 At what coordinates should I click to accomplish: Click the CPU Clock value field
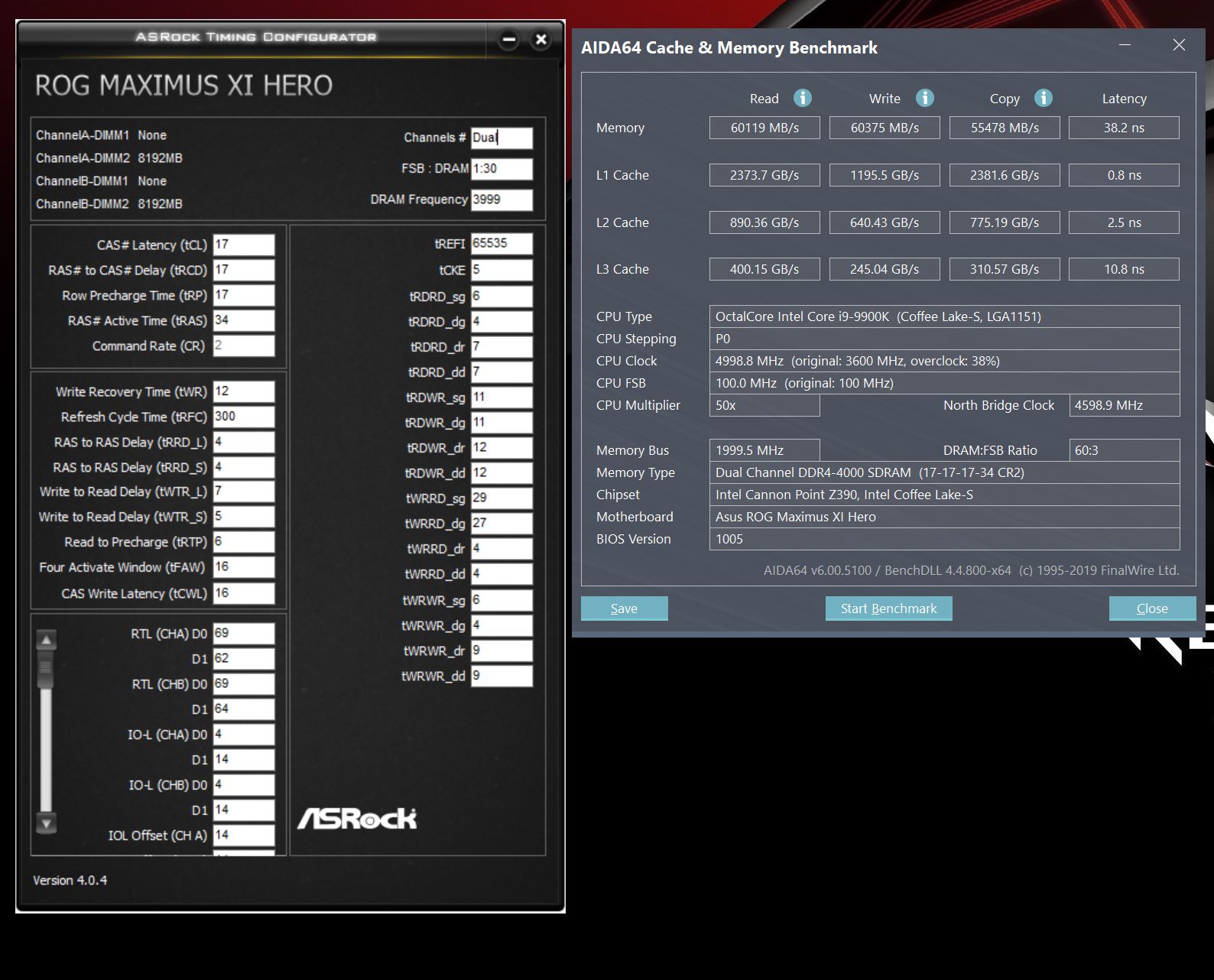[x=944, y=361]
